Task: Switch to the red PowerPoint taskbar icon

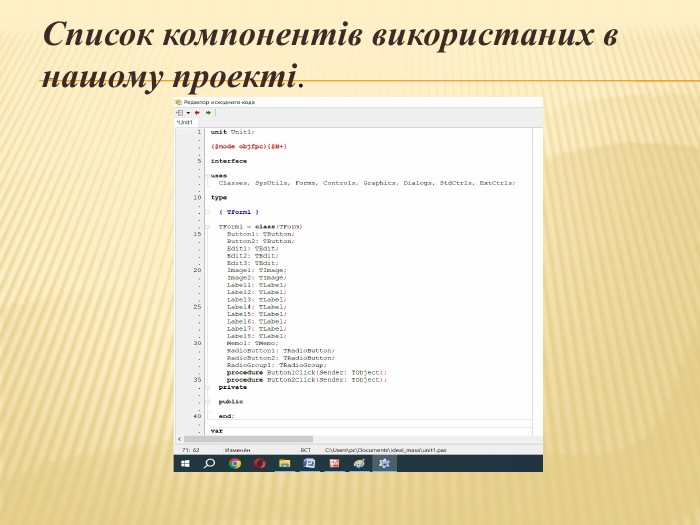Action: pyautogui.click(x=334, y=464)
